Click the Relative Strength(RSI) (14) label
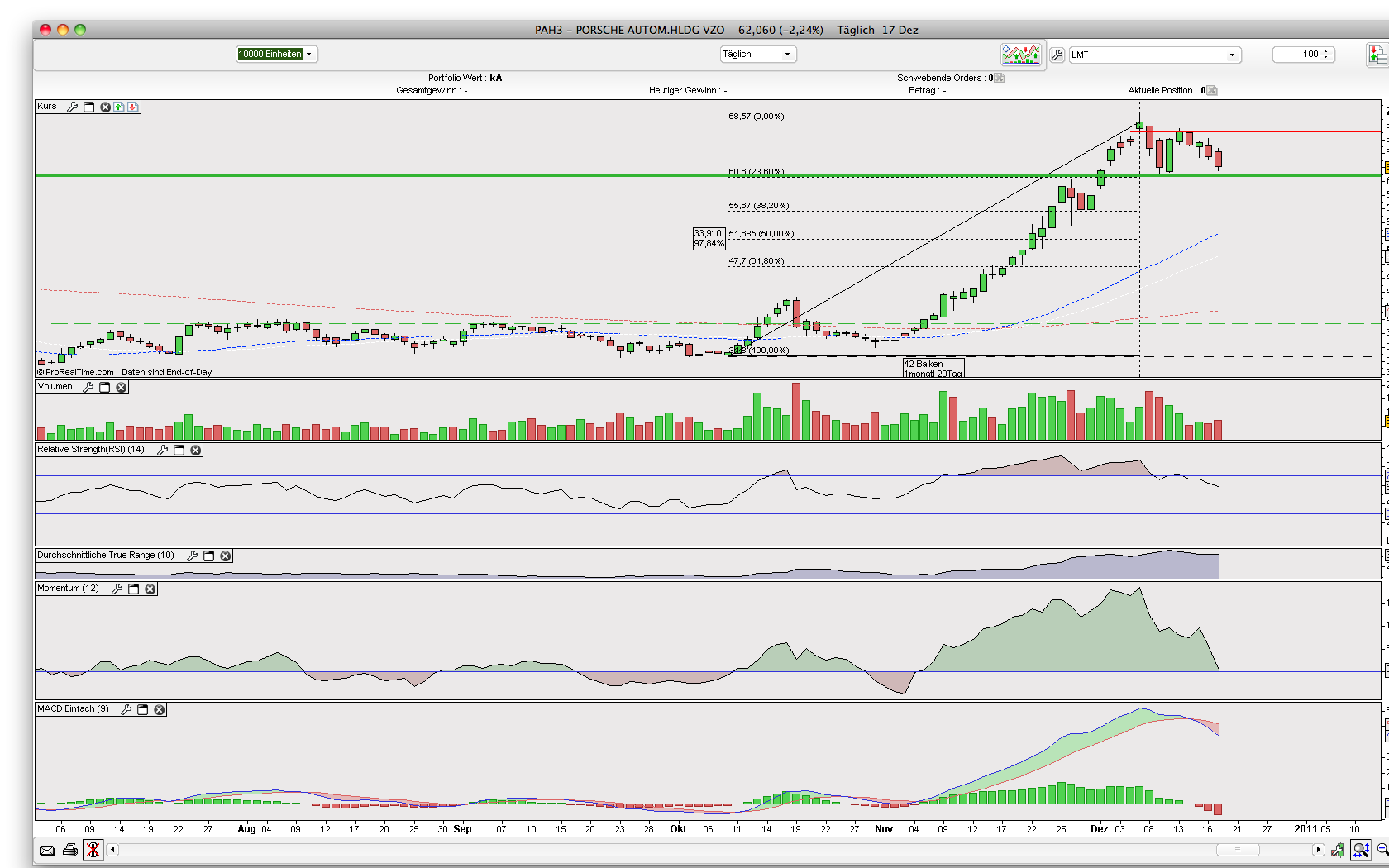This screenshot has width=1389, height=868. pos(91,450)
